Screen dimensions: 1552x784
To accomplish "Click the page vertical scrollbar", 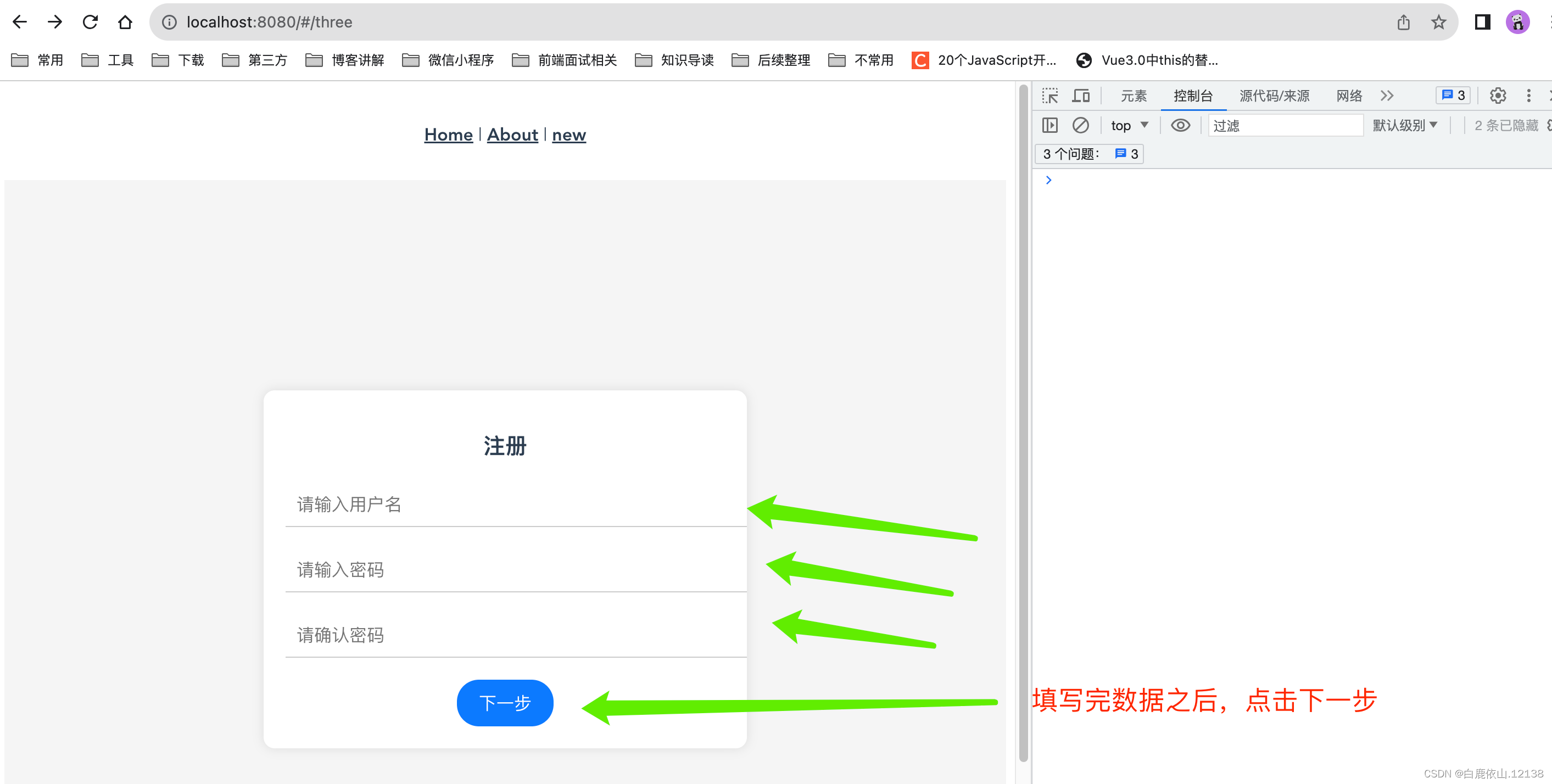I will pos(1023,422).
